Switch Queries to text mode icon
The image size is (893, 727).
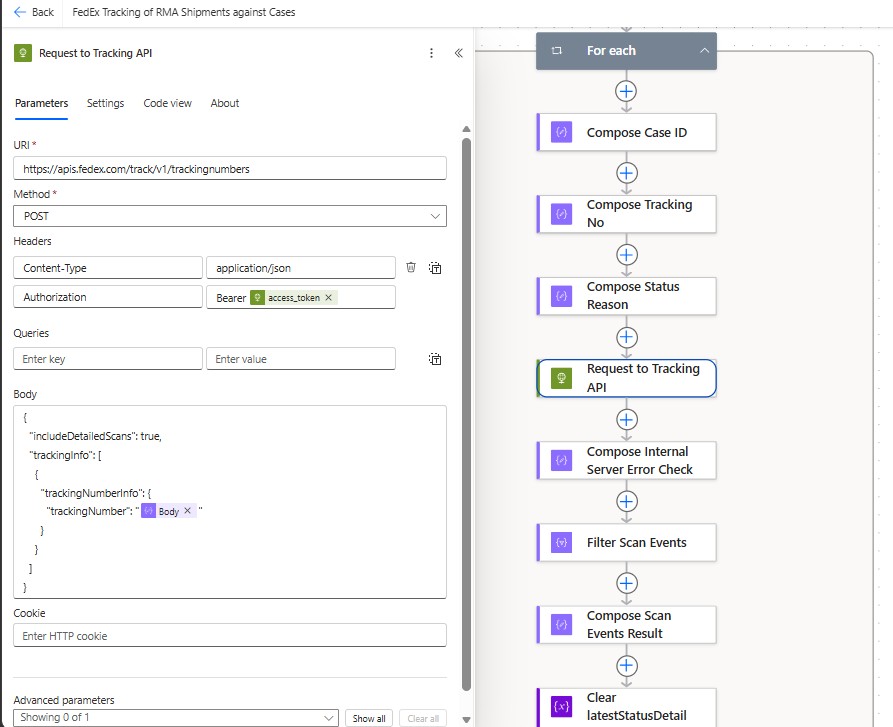435,359
